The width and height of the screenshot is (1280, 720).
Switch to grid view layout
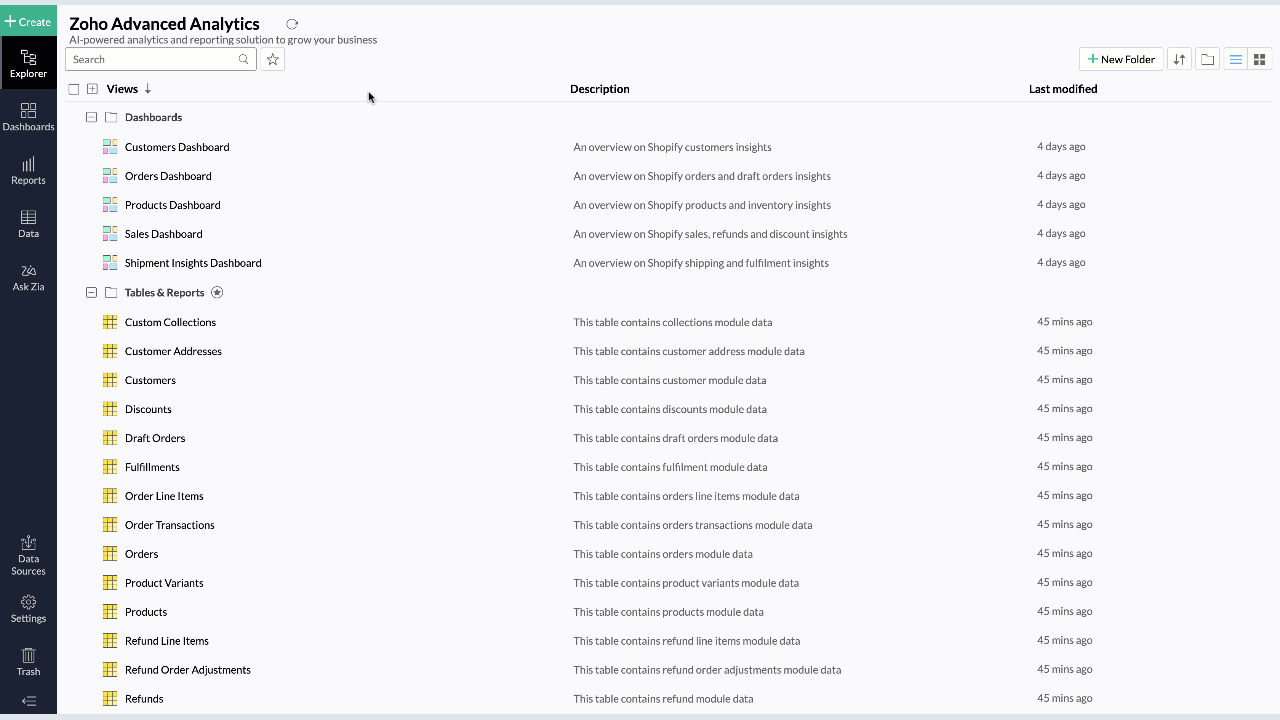click(x=1260, y=59)
